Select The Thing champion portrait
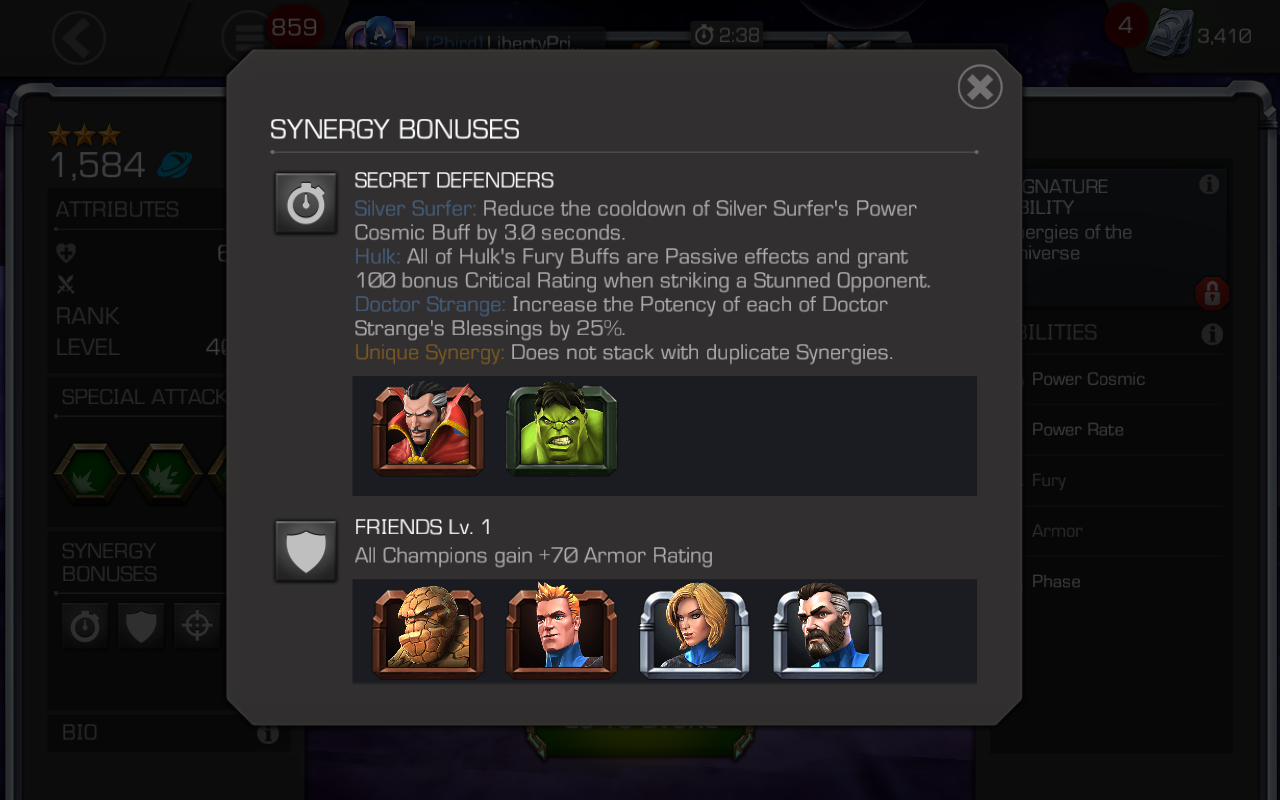This screenshot has height=800, width=1280. (x=428, y=632)
